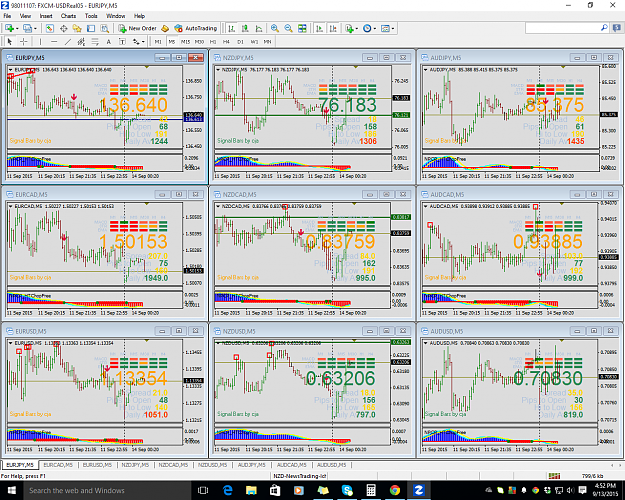
Task: Open the Periods clock icon
Action: (367, 28)
